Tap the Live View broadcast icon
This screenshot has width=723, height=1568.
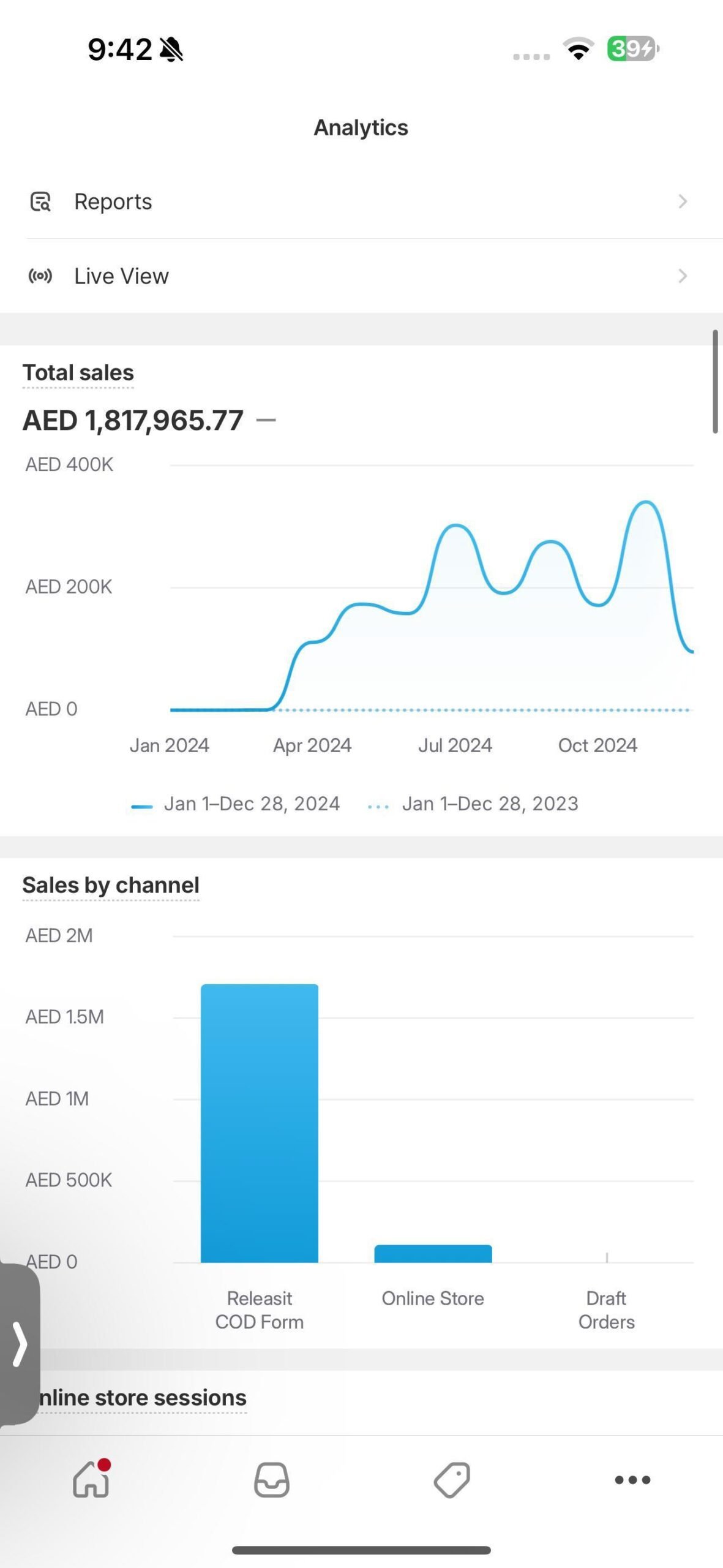coord(40,276)
